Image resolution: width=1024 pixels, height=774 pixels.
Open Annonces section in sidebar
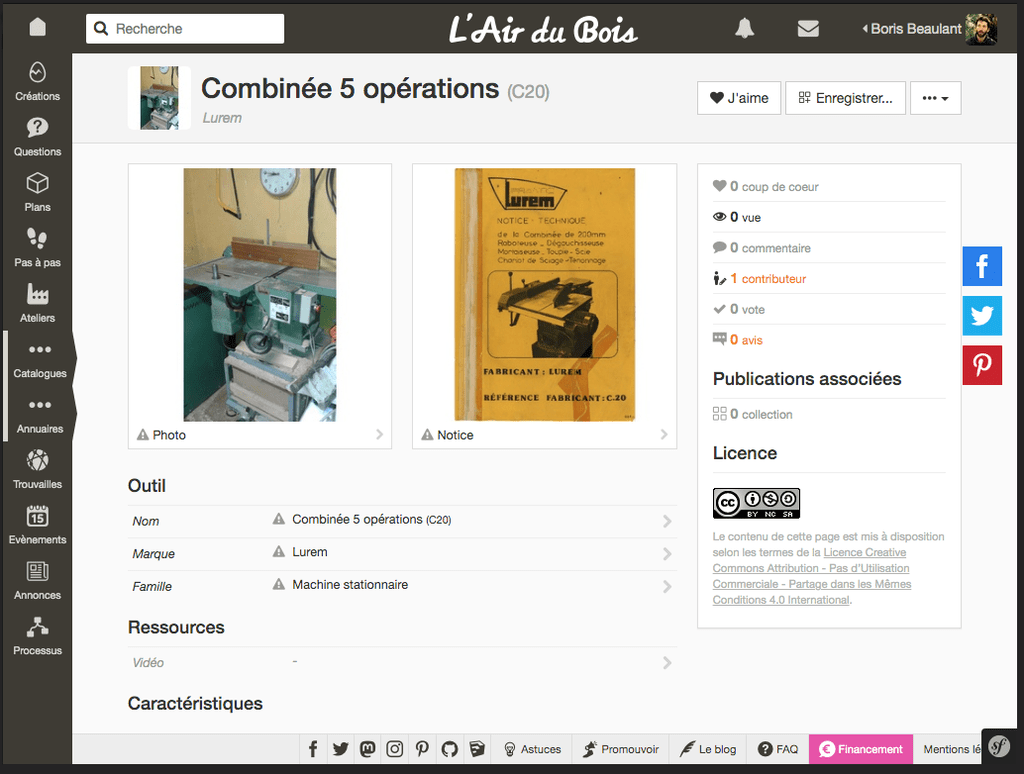(x=37, y=581)
